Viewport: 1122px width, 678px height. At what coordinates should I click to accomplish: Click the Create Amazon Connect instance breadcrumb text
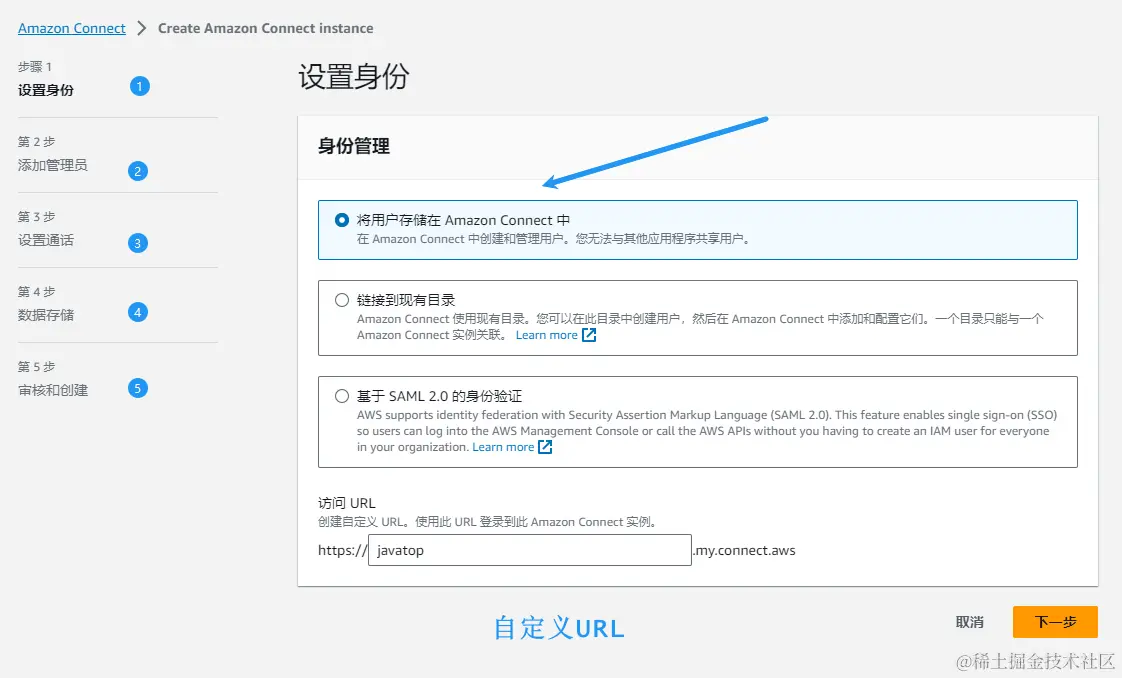(x=265, y=29)
